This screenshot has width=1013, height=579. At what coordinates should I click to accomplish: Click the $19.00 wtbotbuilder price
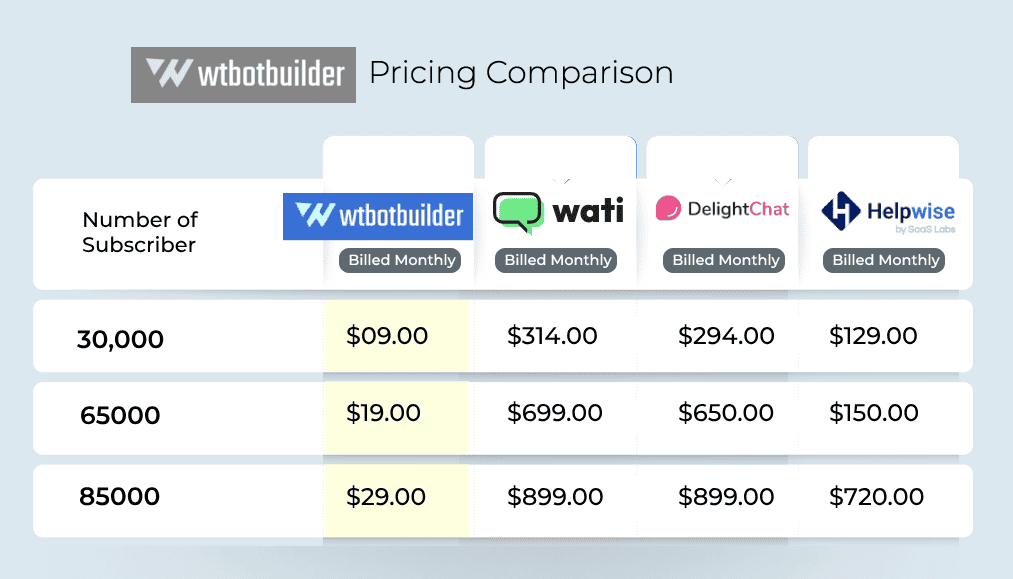(386, 412)
